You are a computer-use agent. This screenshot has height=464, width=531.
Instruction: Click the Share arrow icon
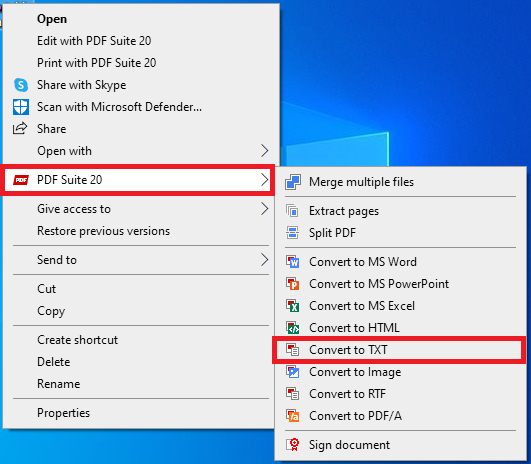pyautogui.click(x=20, y=129)
